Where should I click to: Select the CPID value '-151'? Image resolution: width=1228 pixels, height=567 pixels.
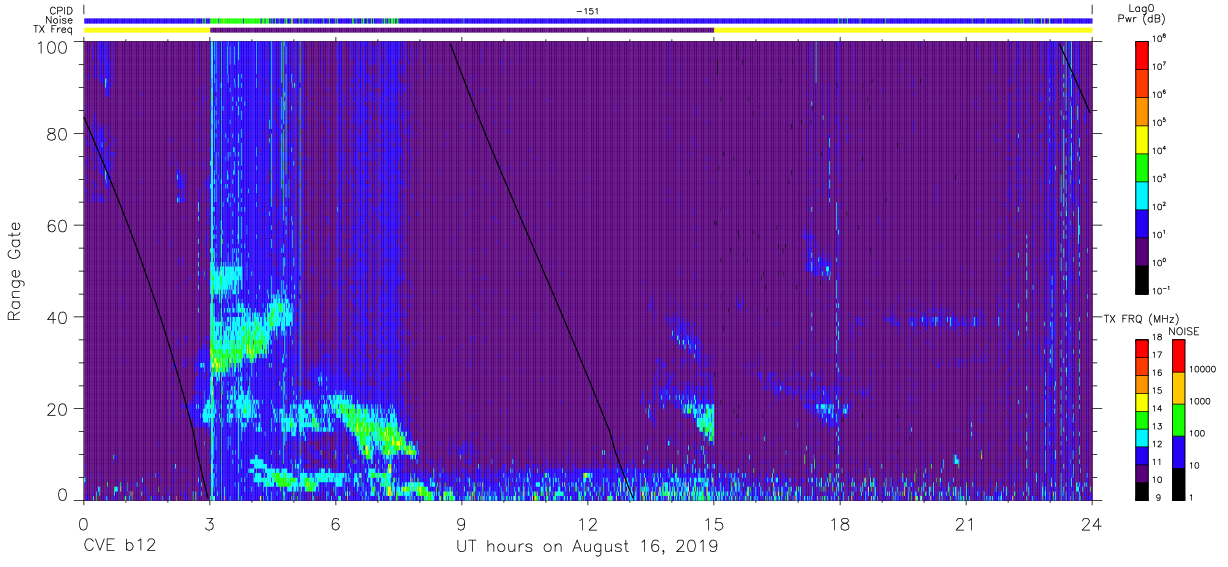588,11
